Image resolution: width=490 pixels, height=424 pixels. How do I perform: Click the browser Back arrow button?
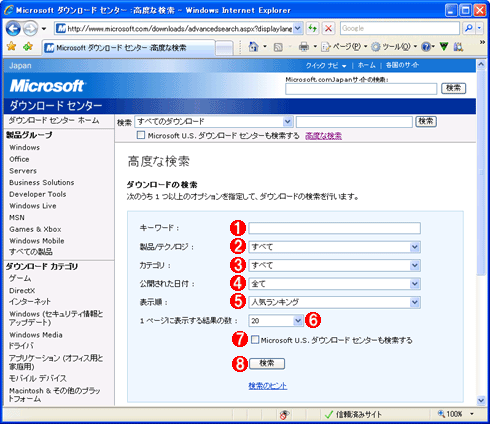tap(13, 28)
